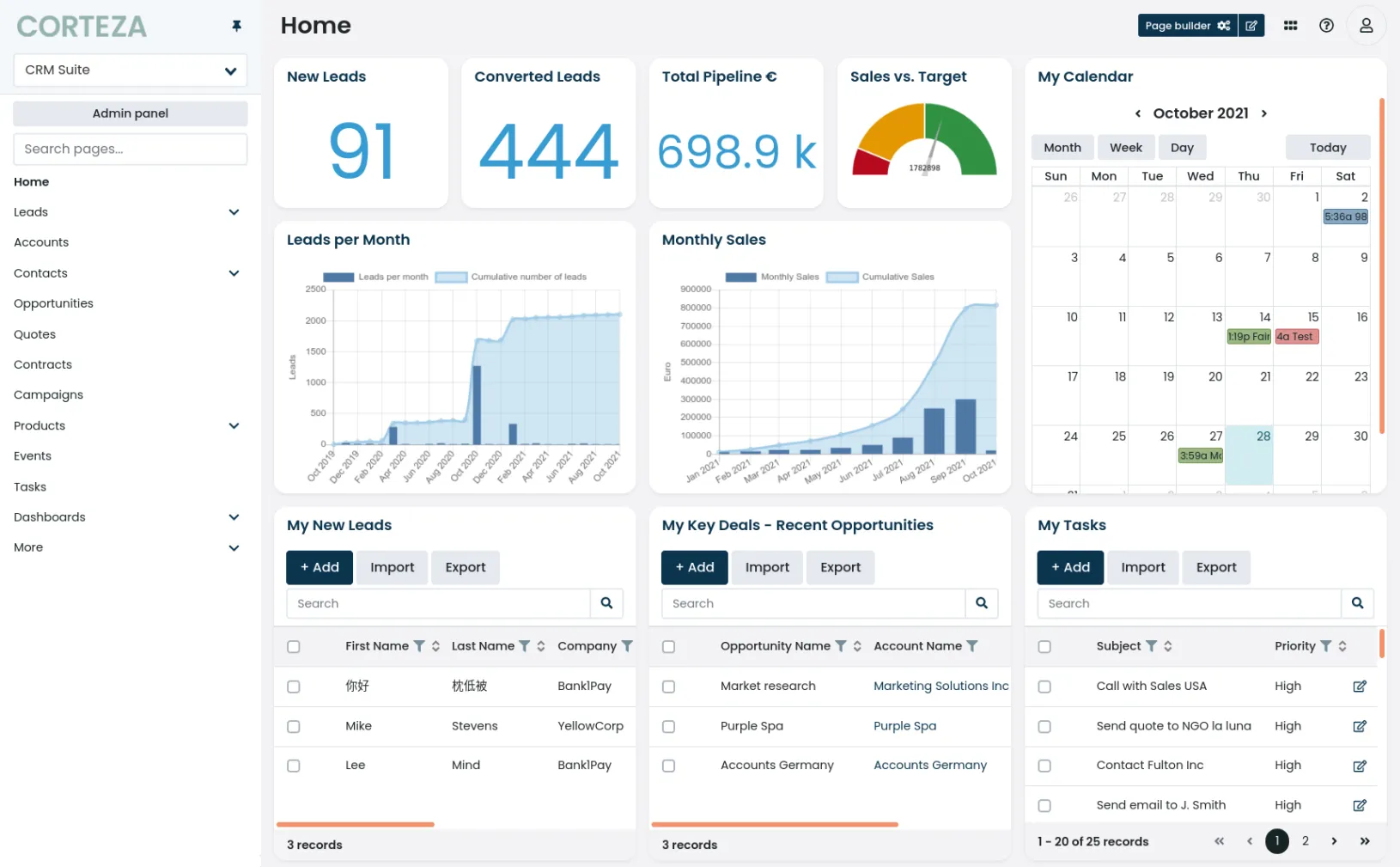The image size is (1400, 867).
Task: Click the Admin panel button
Action: point(131,113)
